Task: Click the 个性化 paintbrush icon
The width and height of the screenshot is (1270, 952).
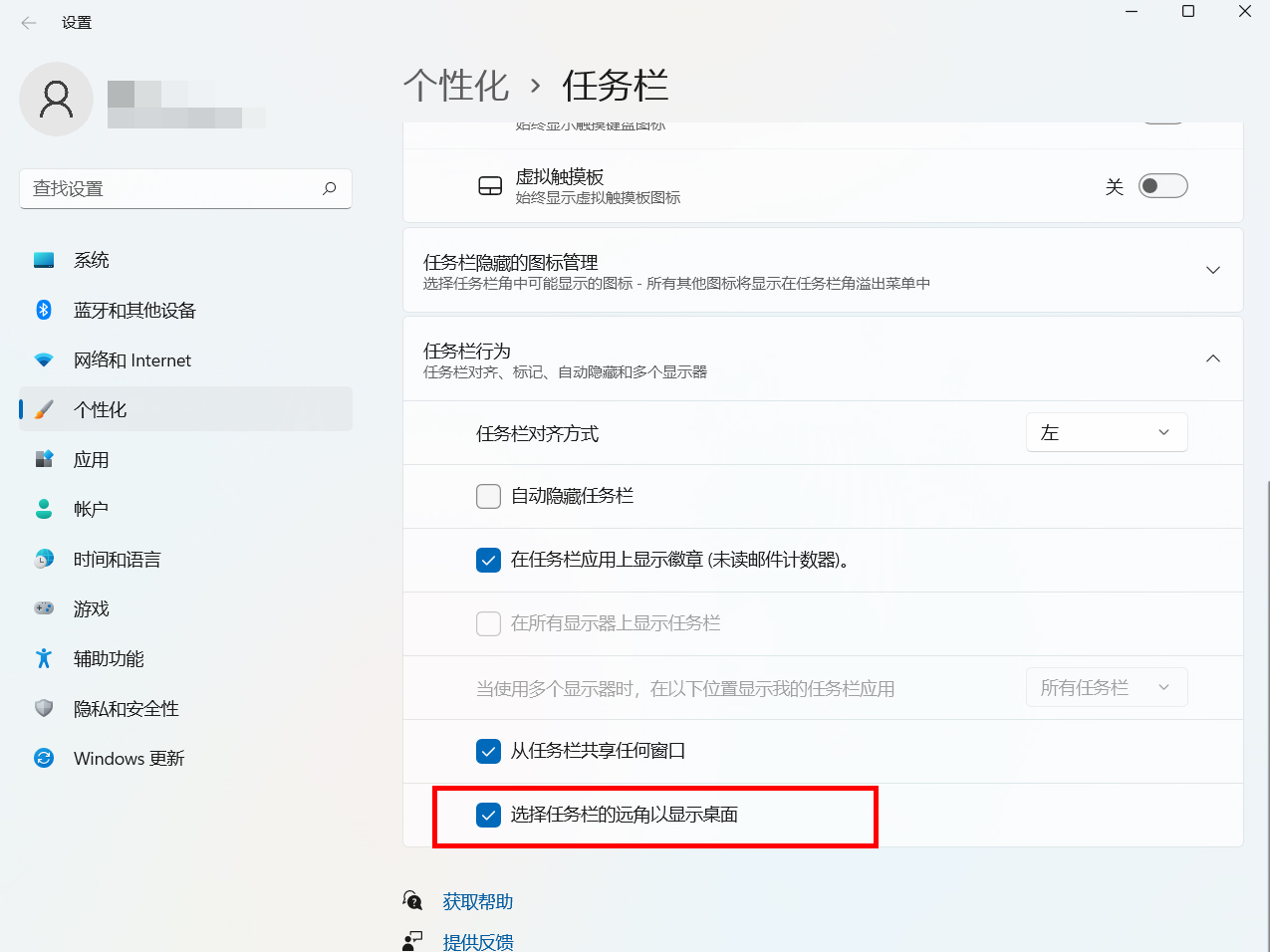Action: pyautogui.click(x=43, y=409)
